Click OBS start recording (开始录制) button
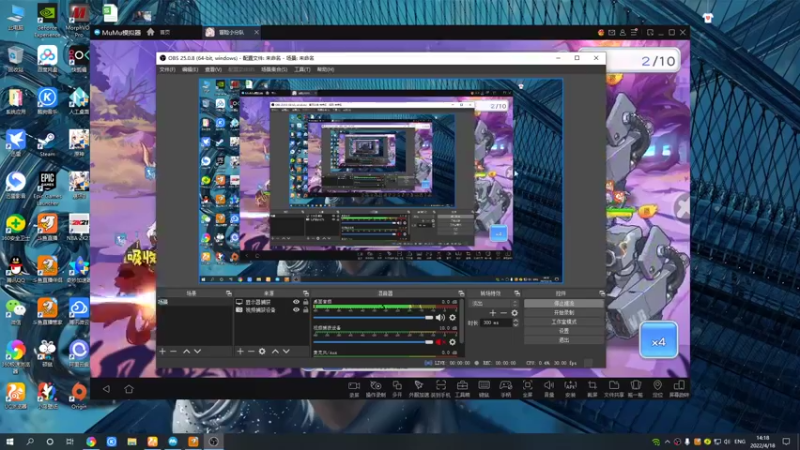 point(564,312)
